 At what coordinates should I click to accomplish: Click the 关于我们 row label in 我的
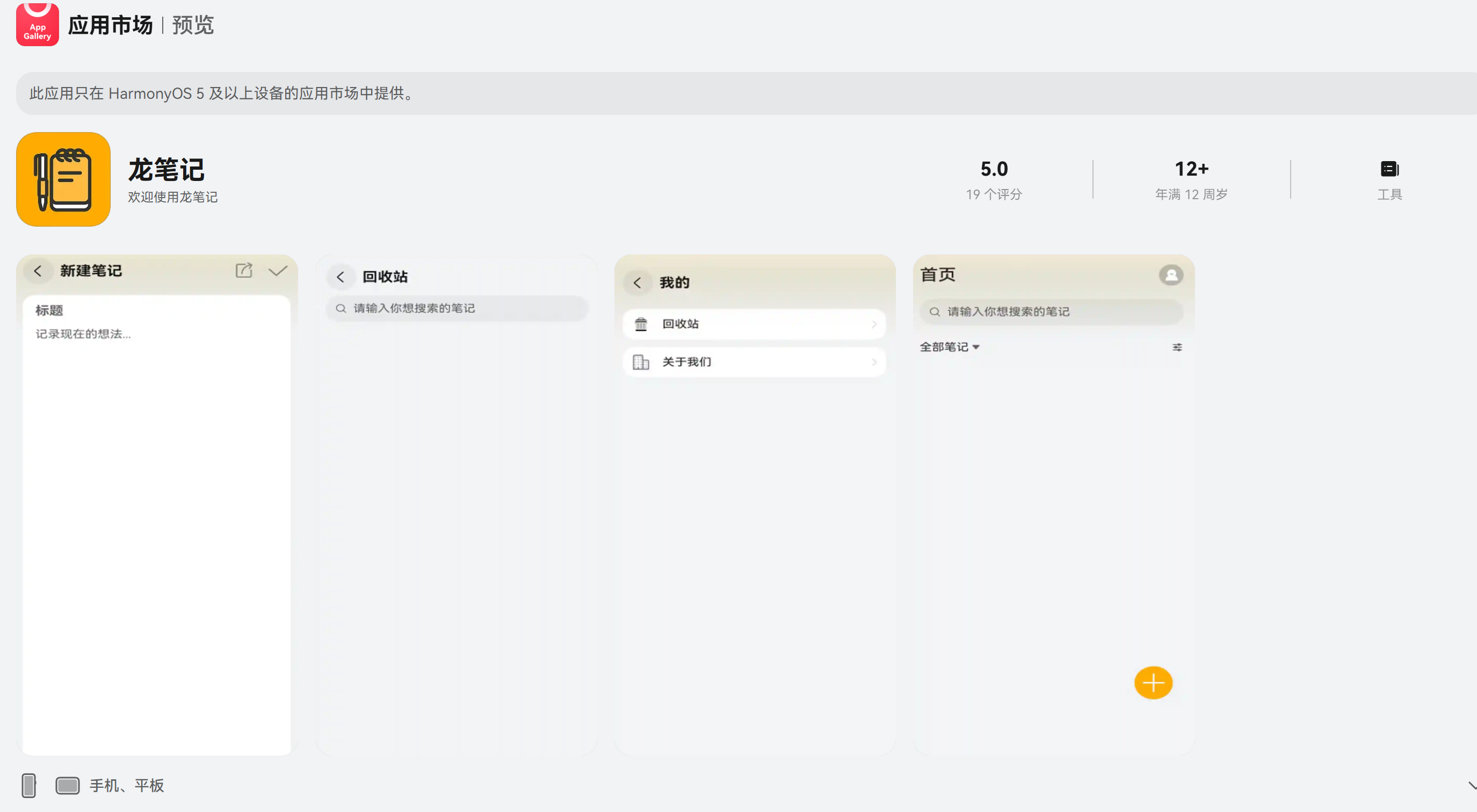(687, 362)
